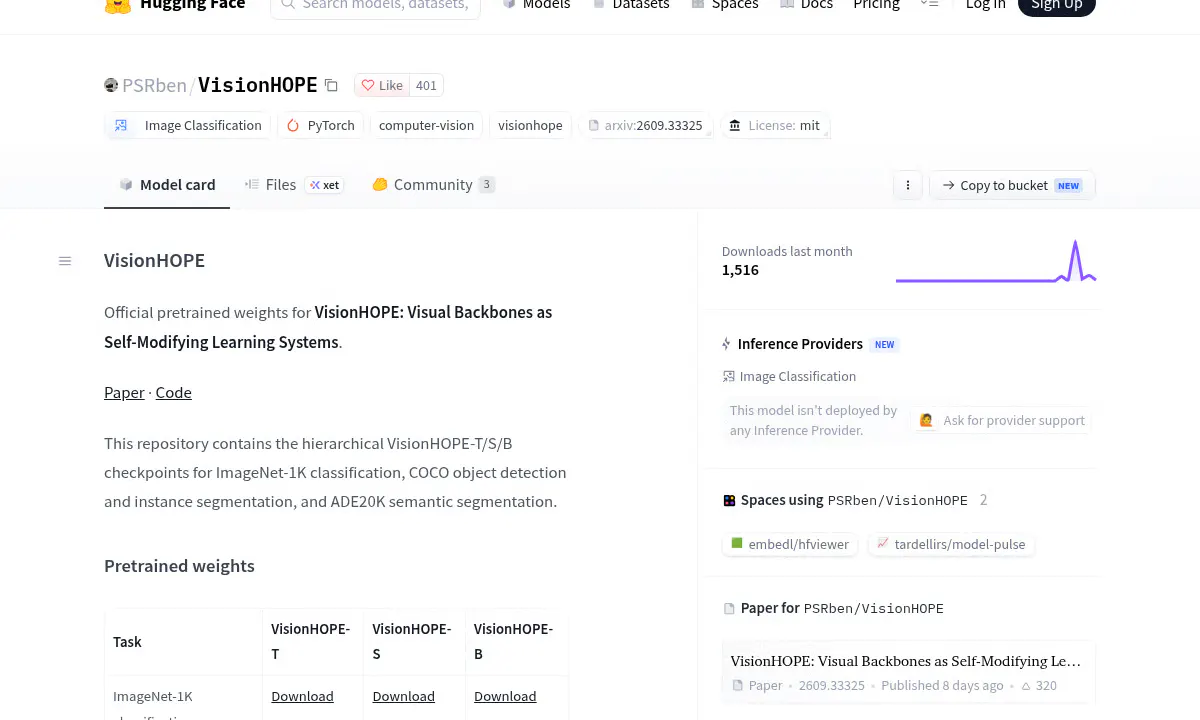
Task: Open the arxiv:2609.33325 tag
Action: pos(646,125)
